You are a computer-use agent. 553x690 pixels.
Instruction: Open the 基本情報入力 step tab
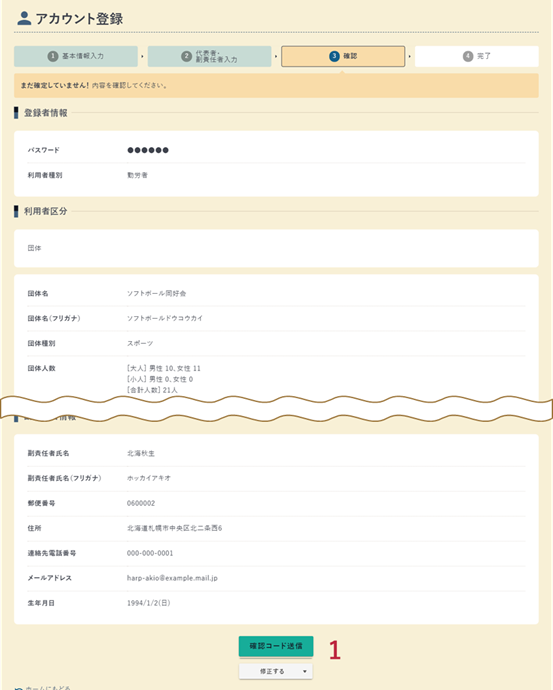[x=76, y=56]
